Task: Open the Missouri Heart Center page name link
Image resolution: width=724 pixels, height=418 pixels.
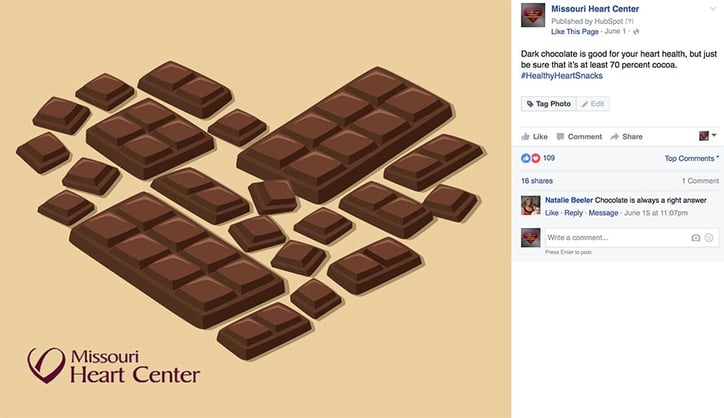Action: coord(595,9)
